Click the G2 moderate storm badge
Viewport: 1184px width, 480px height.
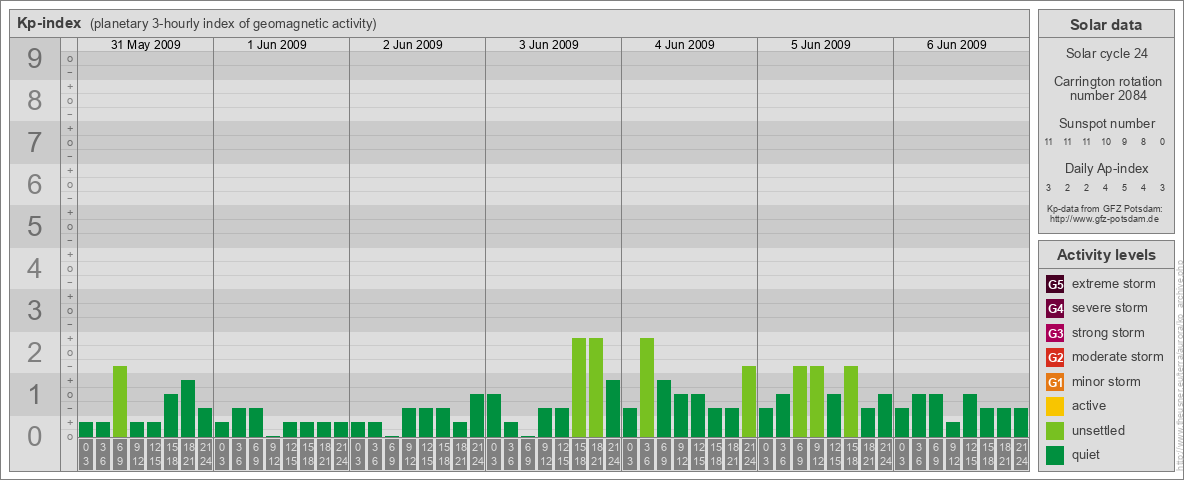[x=1056, y=357]
